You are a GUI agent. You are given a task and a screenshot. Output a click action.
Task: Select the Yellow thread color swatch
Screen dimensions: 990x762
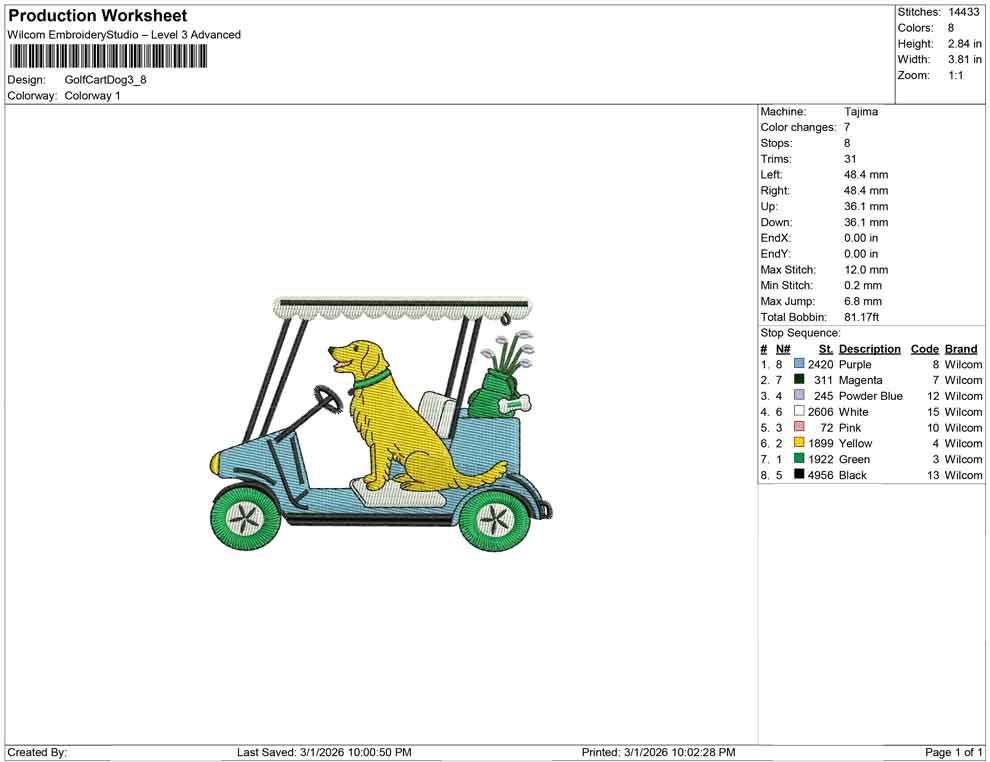[799, 443]
